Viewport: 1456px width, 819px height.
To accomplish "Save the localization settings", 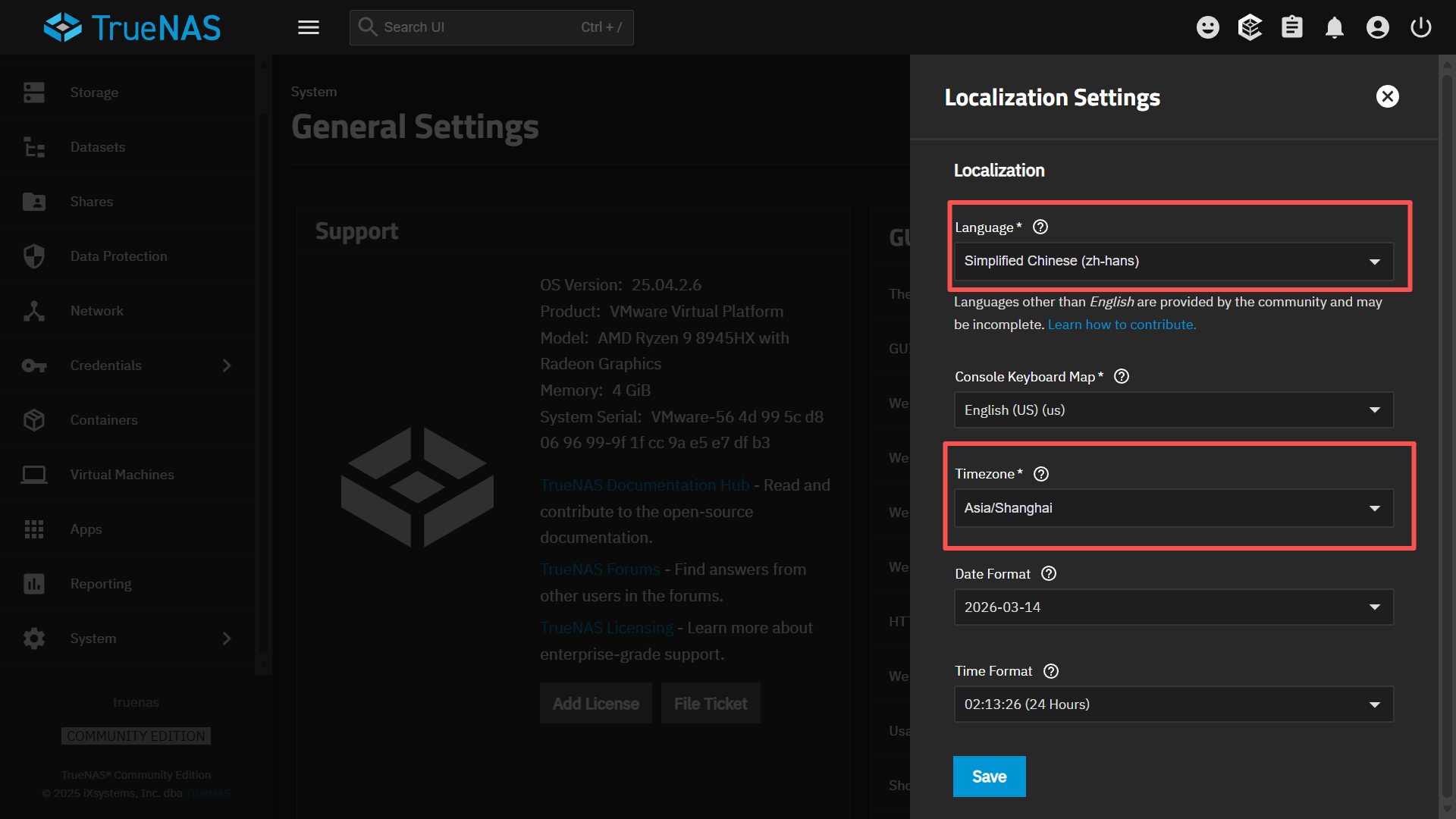I will [x=989, y=777].
